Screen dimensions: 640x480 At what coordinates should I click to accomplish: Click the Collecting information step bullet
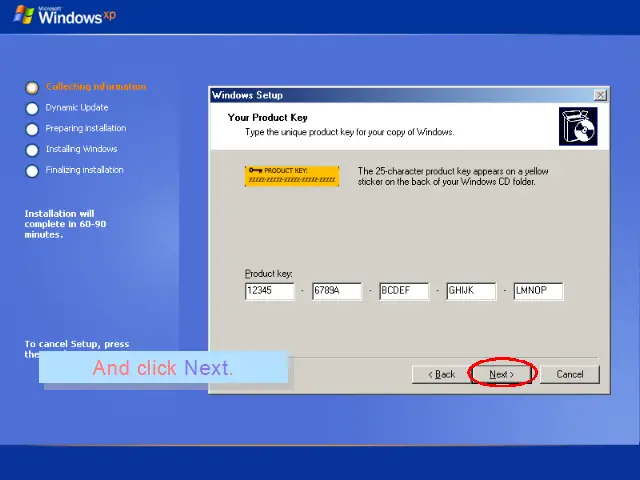[32, 88]
